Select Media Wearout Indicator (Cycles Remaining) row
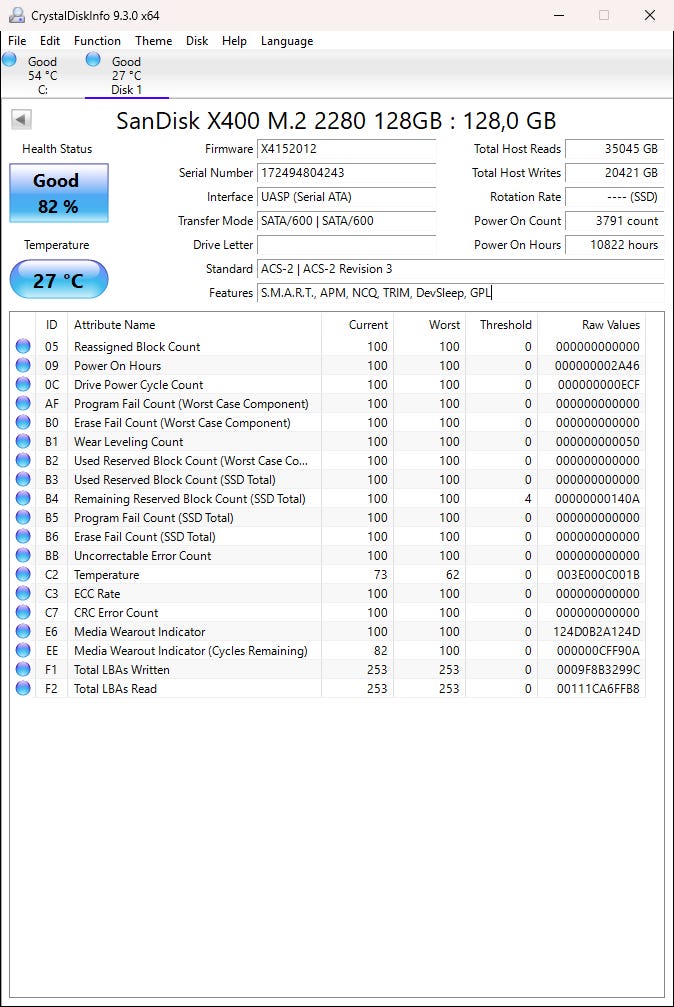The width and height of the screenshot is (674, 1007). [328, 651]
